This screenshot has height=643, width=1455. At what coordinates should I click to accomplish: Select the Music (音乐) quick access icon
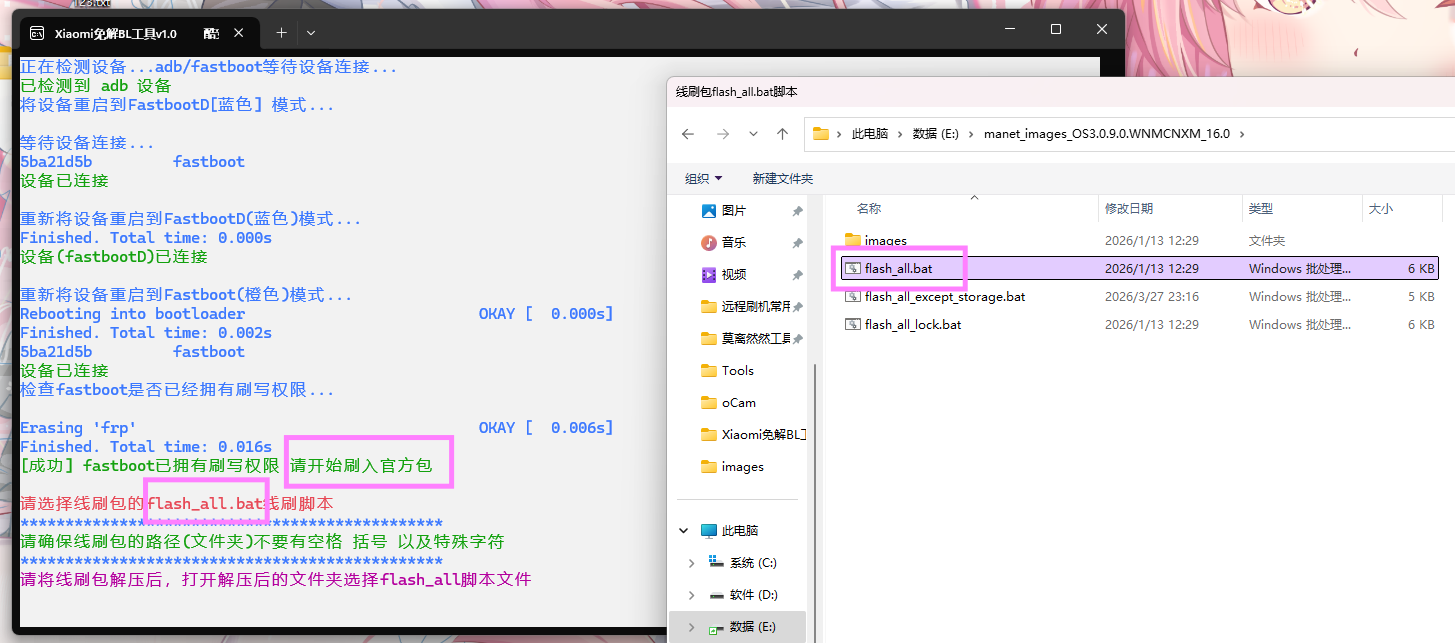coord(708,243)
